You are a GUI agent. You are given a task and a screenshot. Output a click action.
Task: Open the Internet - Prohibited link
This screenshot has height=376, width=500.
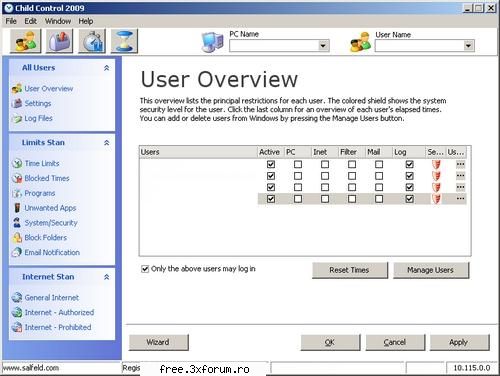pyautogui.click(x=58, y=327)
